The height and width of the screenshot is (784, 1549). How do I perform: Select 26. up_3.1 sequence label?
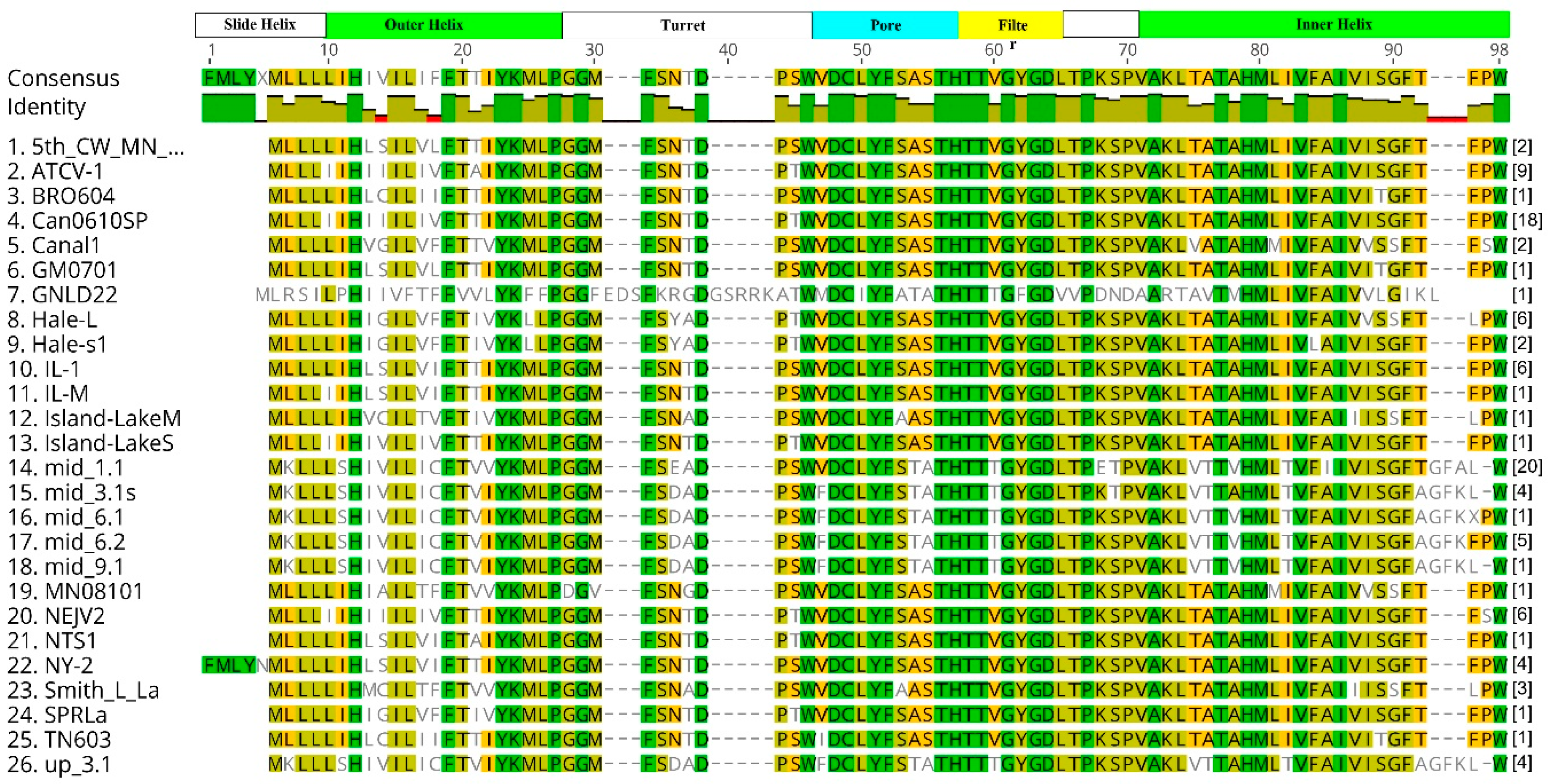(59, 765)
